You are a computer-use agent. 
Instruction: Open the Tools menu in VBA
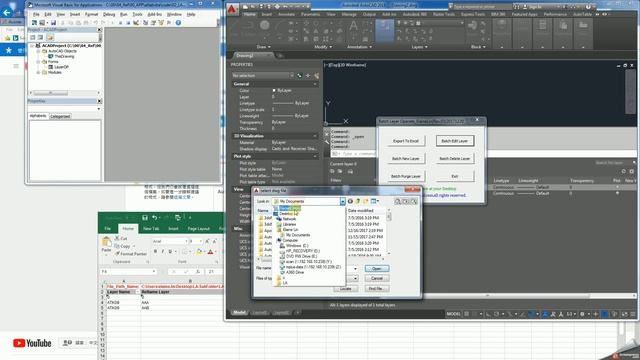[x=138, y=14]
